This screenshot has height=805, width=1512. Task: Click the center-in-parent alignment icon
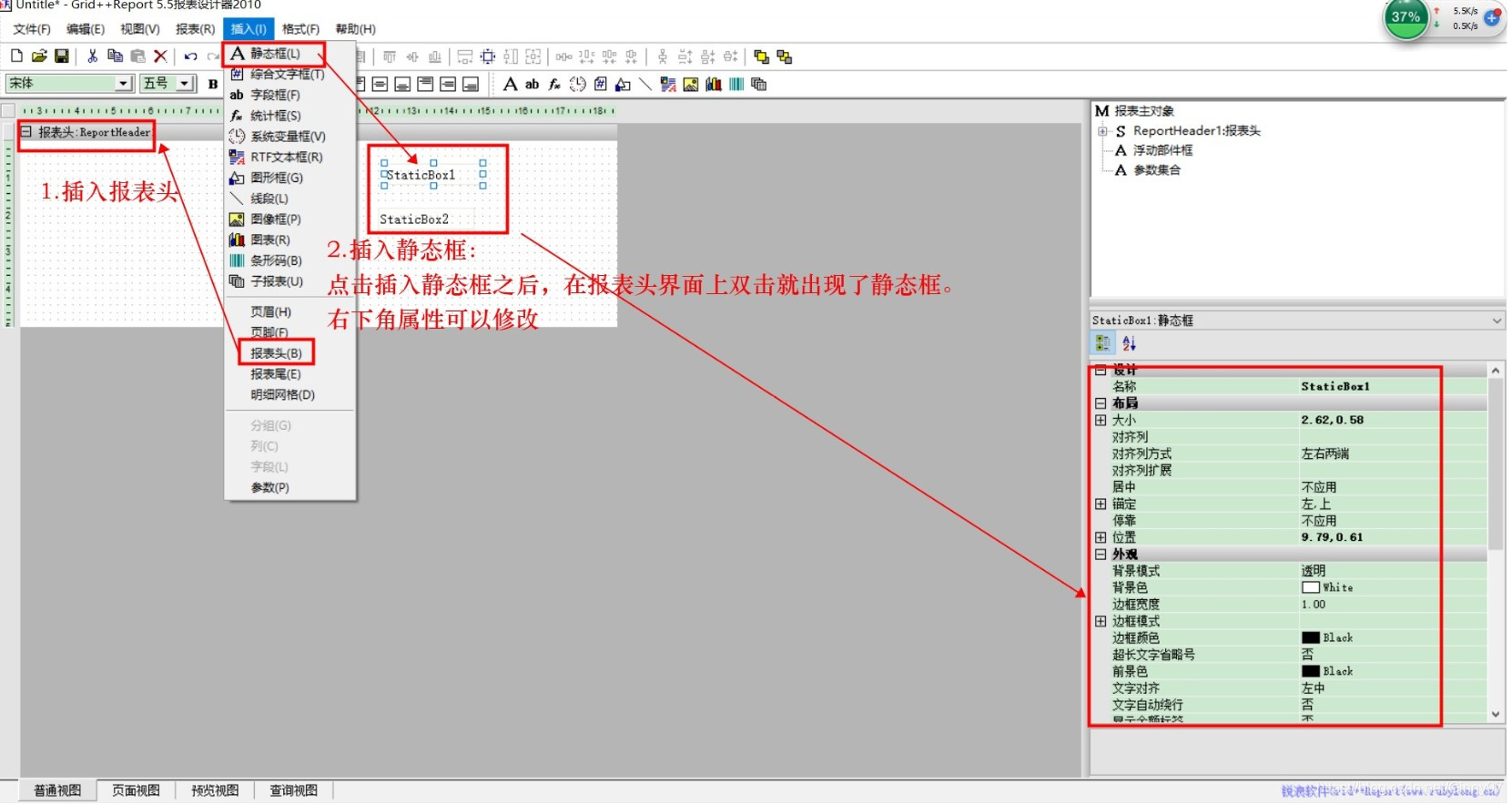tap(488, 56)
